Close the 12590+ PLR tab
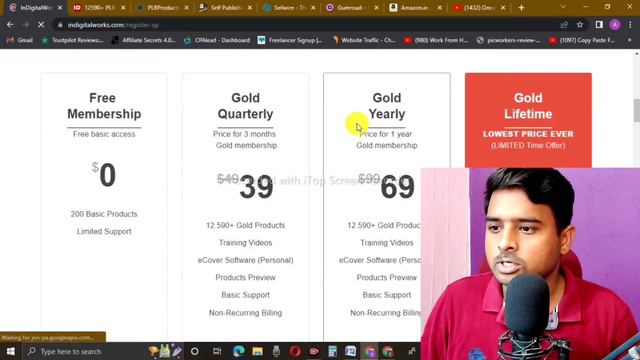The image size is (640, 360). 123,7
